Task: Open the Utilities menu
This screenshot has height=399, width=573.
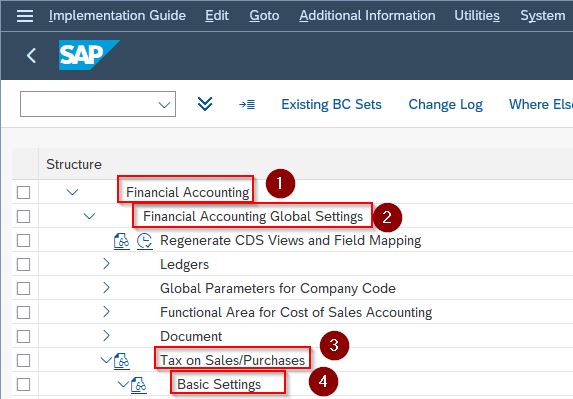Action: coord(477,16)
